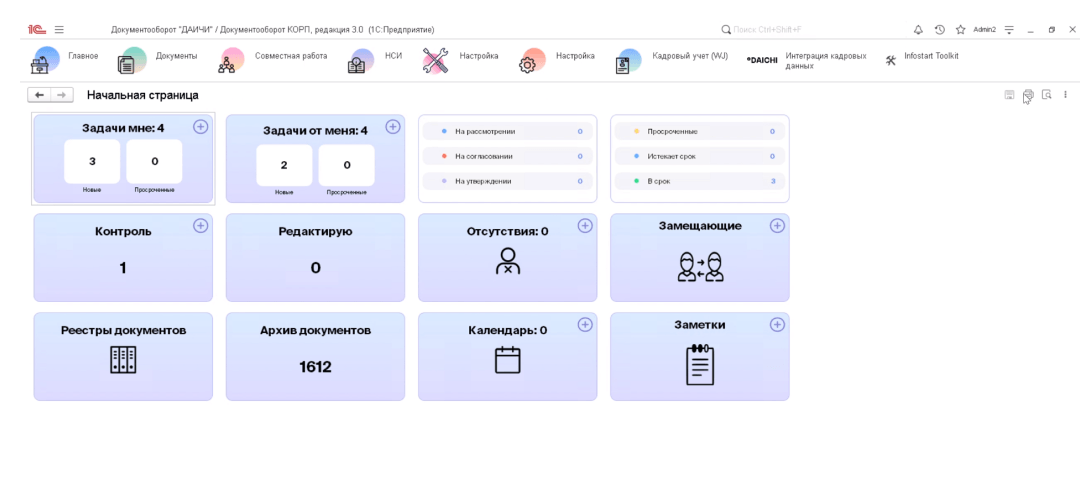Click plus on the Заметки card
This screenshot has height=479, width=1080.
pyautogui.click(x=777, y=325)
